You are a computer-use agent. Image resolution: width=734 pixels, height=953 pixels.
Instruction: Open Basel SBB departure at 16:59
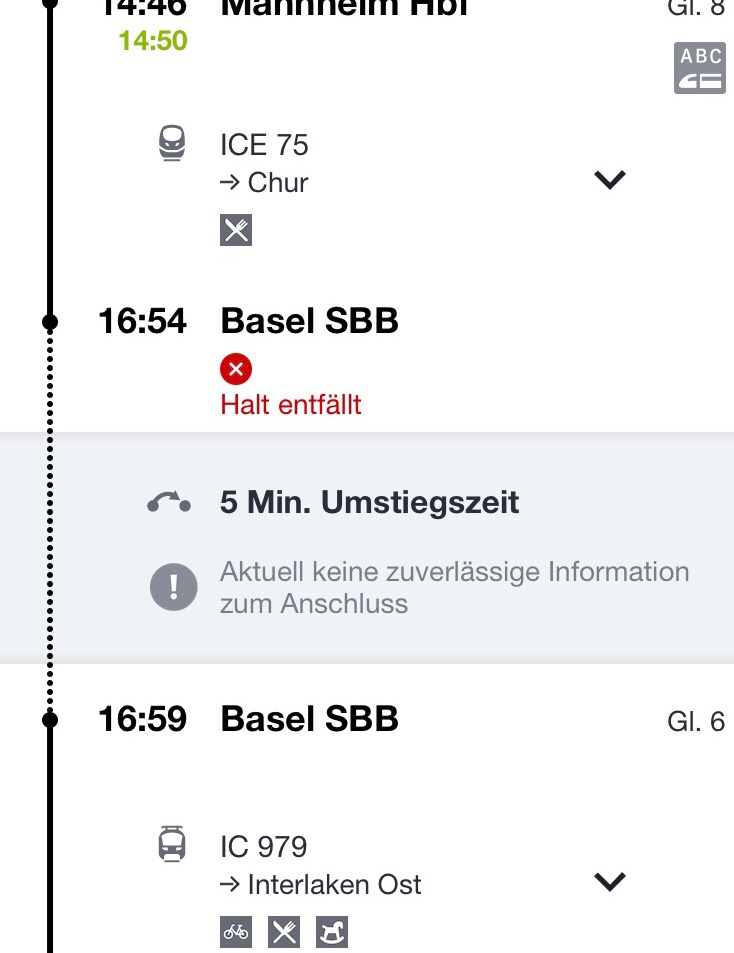point(309,719)
